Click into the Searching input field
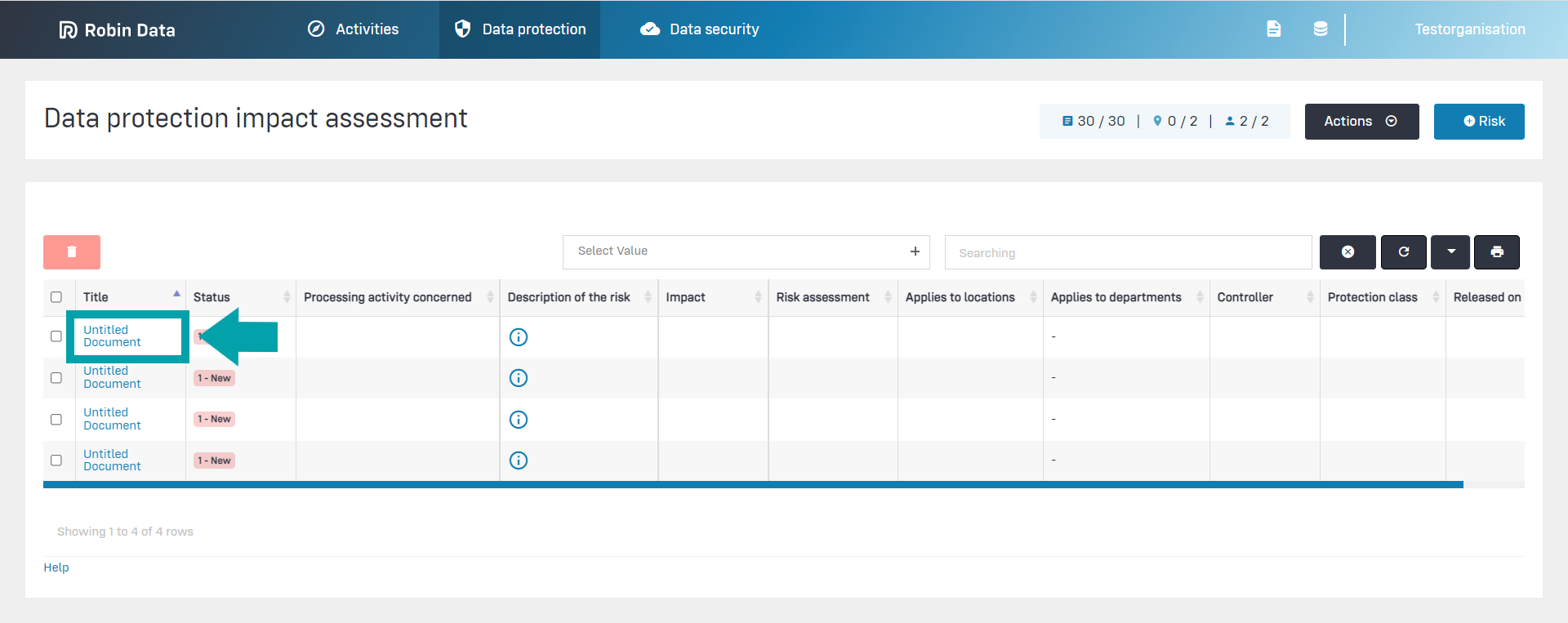 (x=1127, y=253)
